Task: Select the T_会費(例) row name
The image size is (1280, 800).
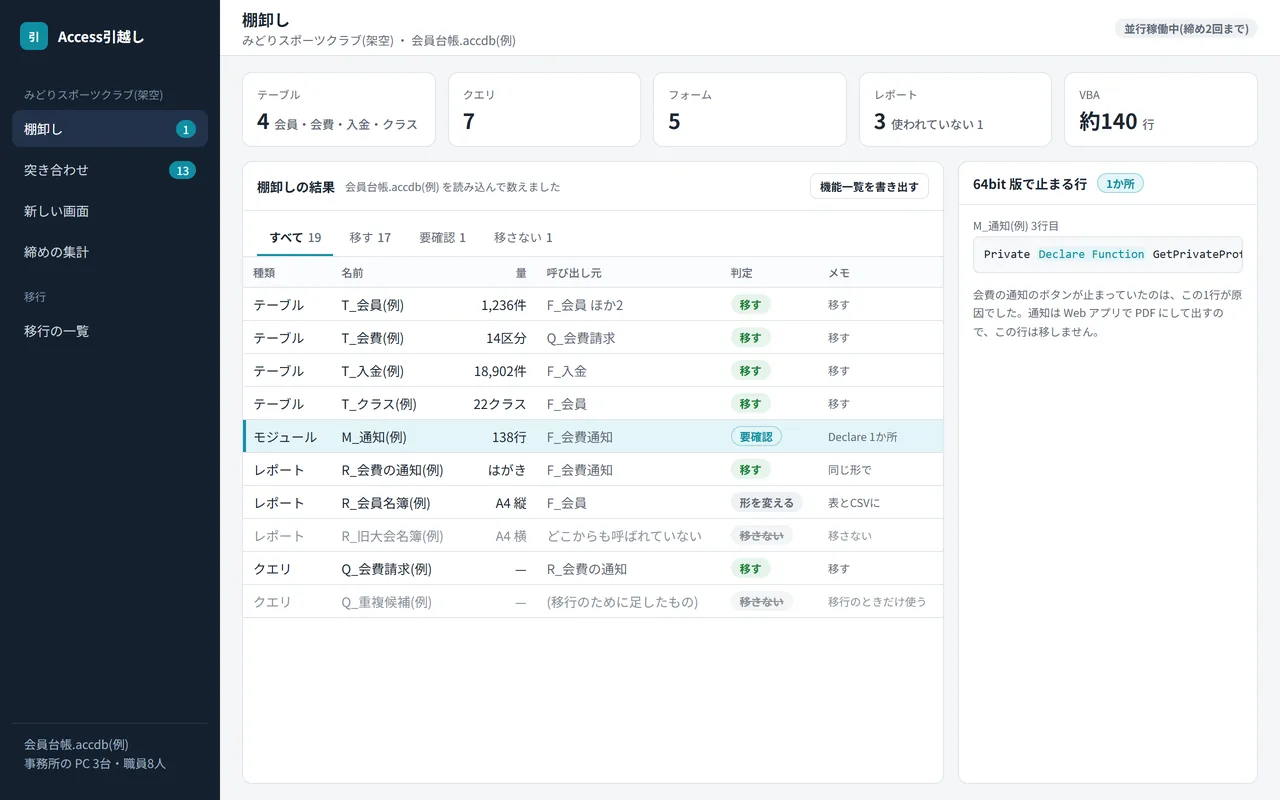Action: (x=373, y=338)
